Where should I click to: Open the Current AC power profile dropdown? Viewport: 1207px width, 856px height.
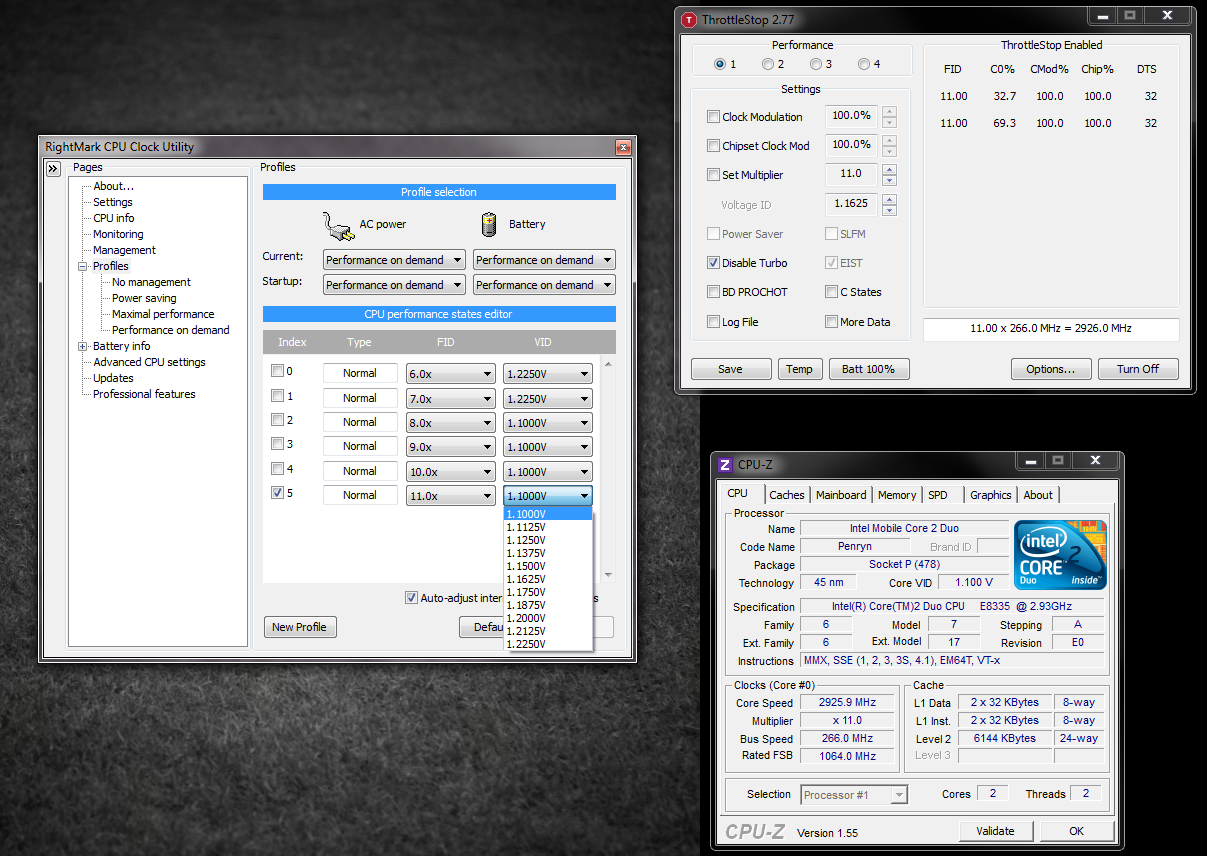[394, 260]
